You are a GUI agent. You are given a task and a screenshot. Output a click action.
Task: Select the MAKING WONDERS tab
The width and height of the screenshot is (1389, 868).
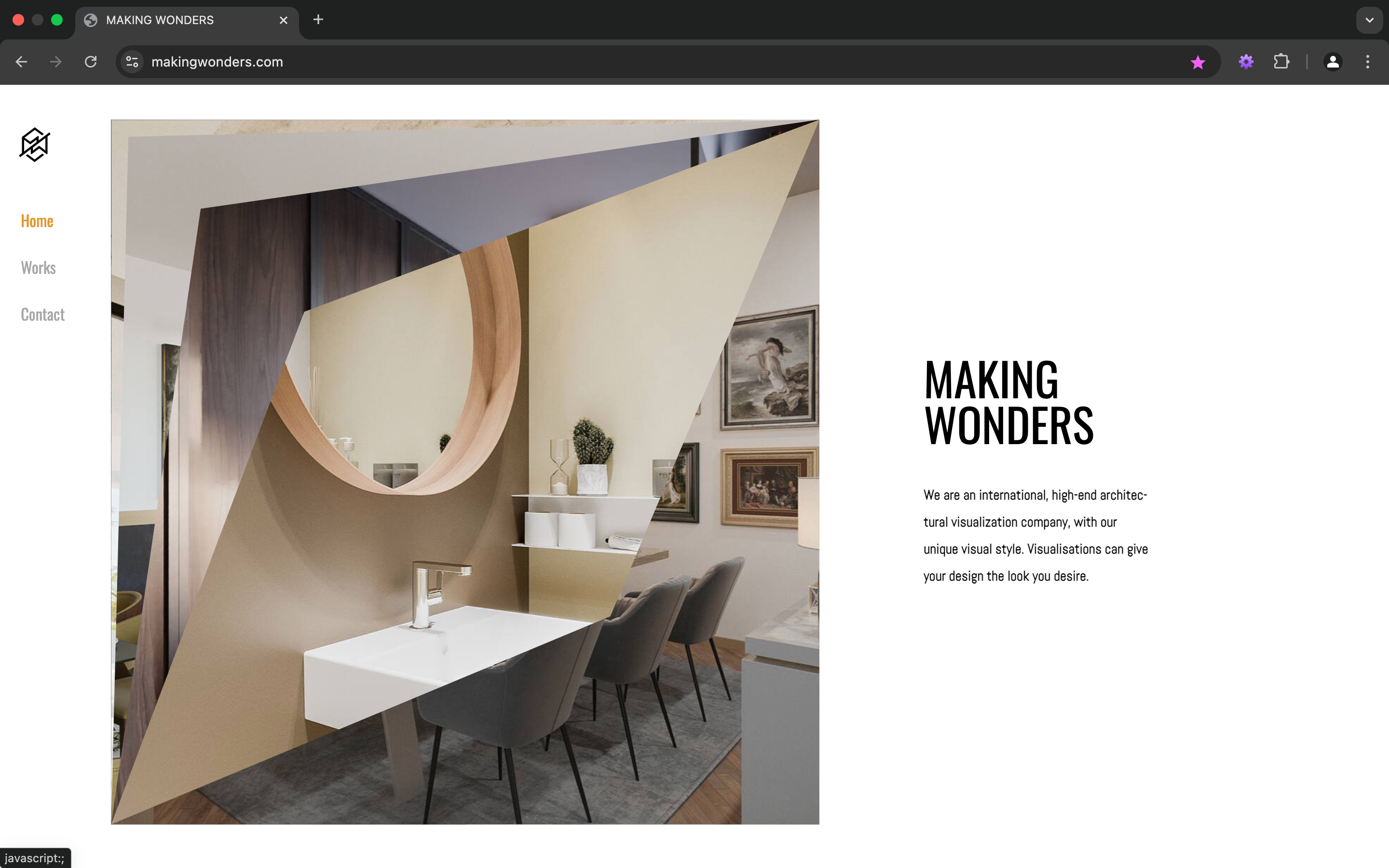click(x=187, y=20)
